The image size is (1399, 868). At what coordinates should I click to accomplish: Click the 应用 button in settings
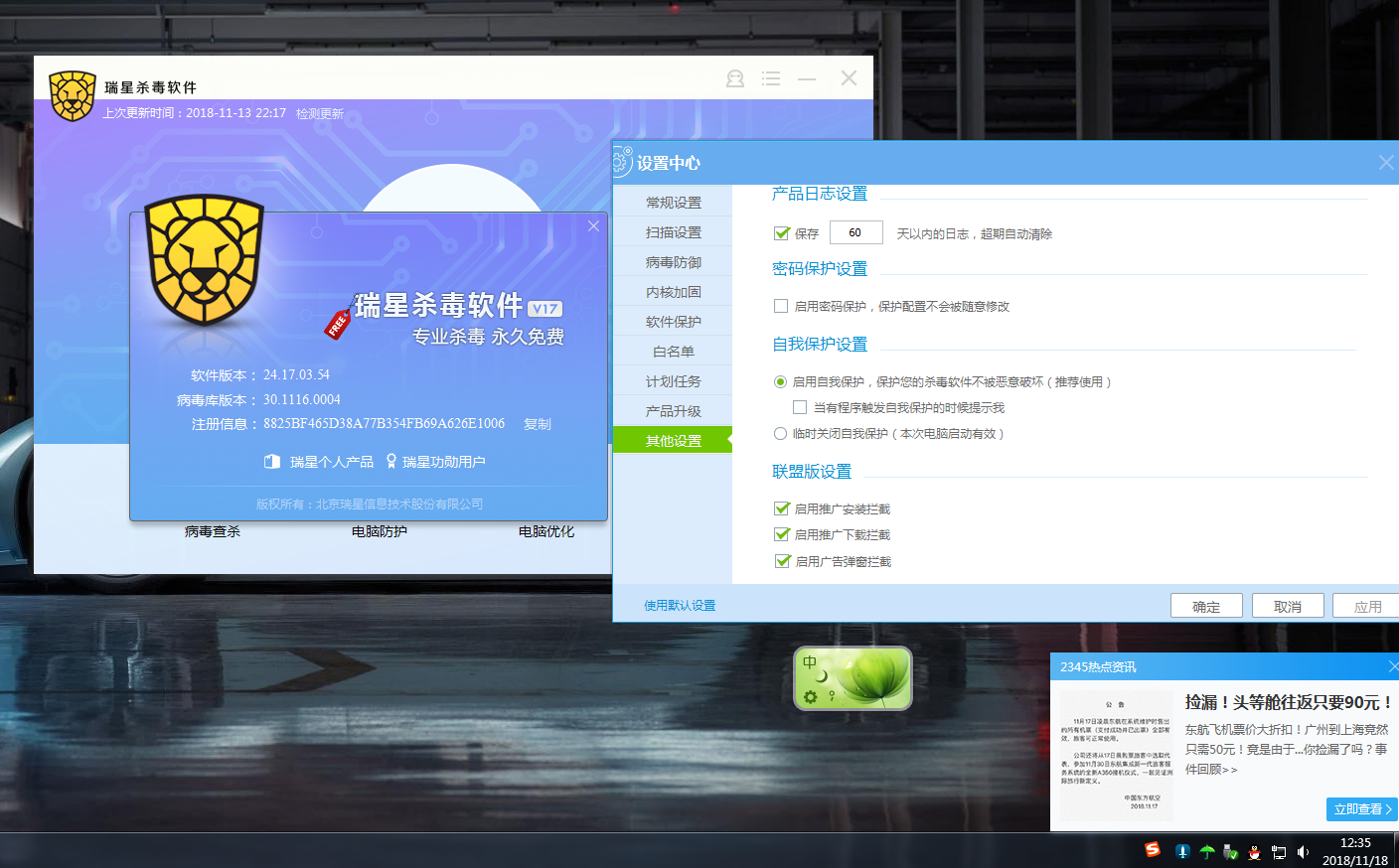point(1367,606)
